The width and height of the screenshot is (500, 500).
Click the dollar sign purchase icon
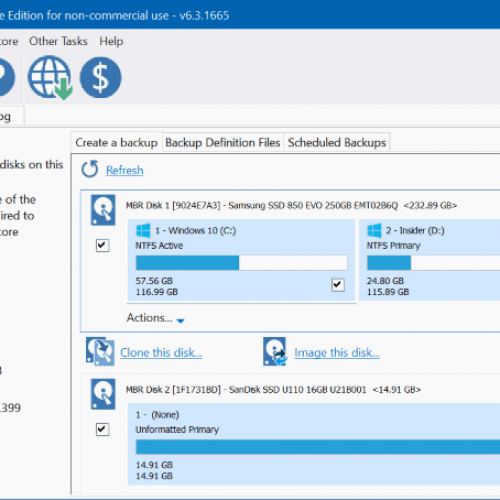(x=101, y=77)
